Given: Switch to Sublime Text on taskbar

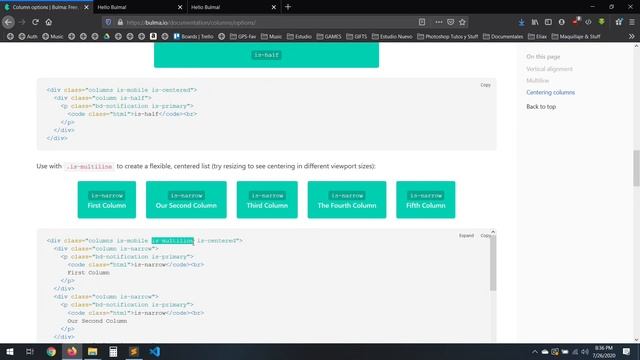Looking at the screenshot, I should point(134,351).
